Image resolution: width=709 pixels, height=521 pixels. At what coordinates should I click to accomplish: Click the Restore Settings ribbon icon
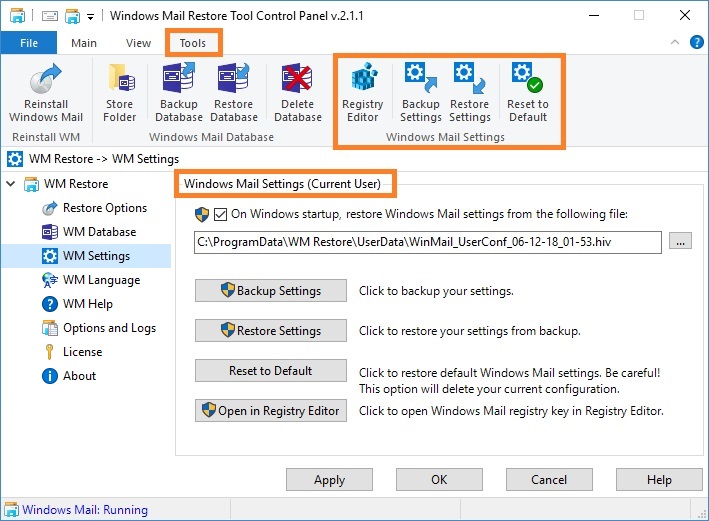coord(470,92)
